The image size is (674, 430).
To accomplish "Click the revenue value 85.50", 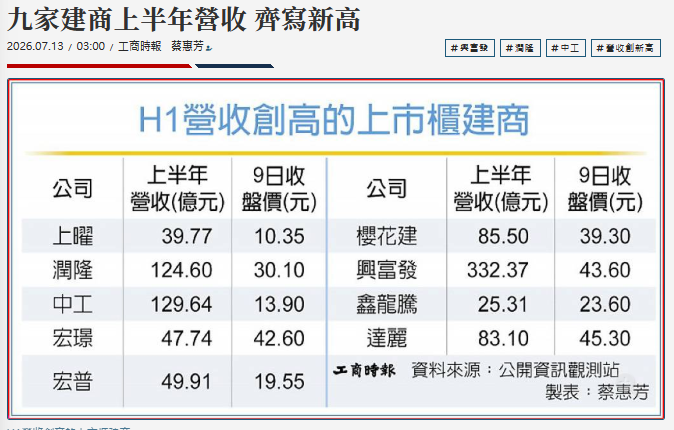I will [503, 236].
